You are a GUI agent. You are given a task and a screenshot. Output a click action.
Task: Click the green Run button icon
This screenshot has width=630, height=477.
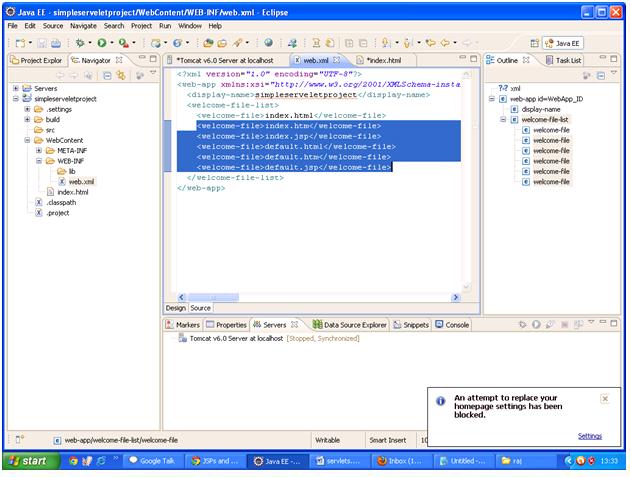pyautogui.click(x=102, y=43)
